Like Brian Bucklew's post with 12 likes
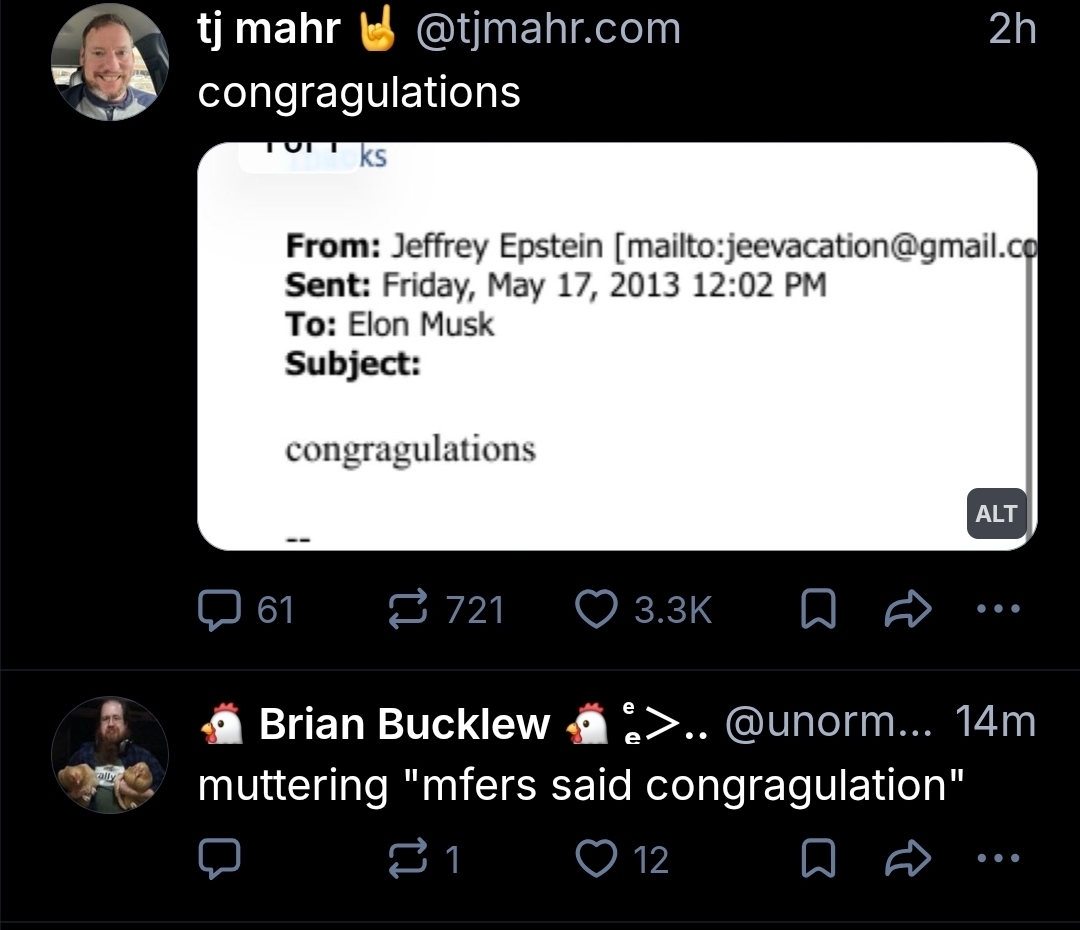 click(598, 860)
